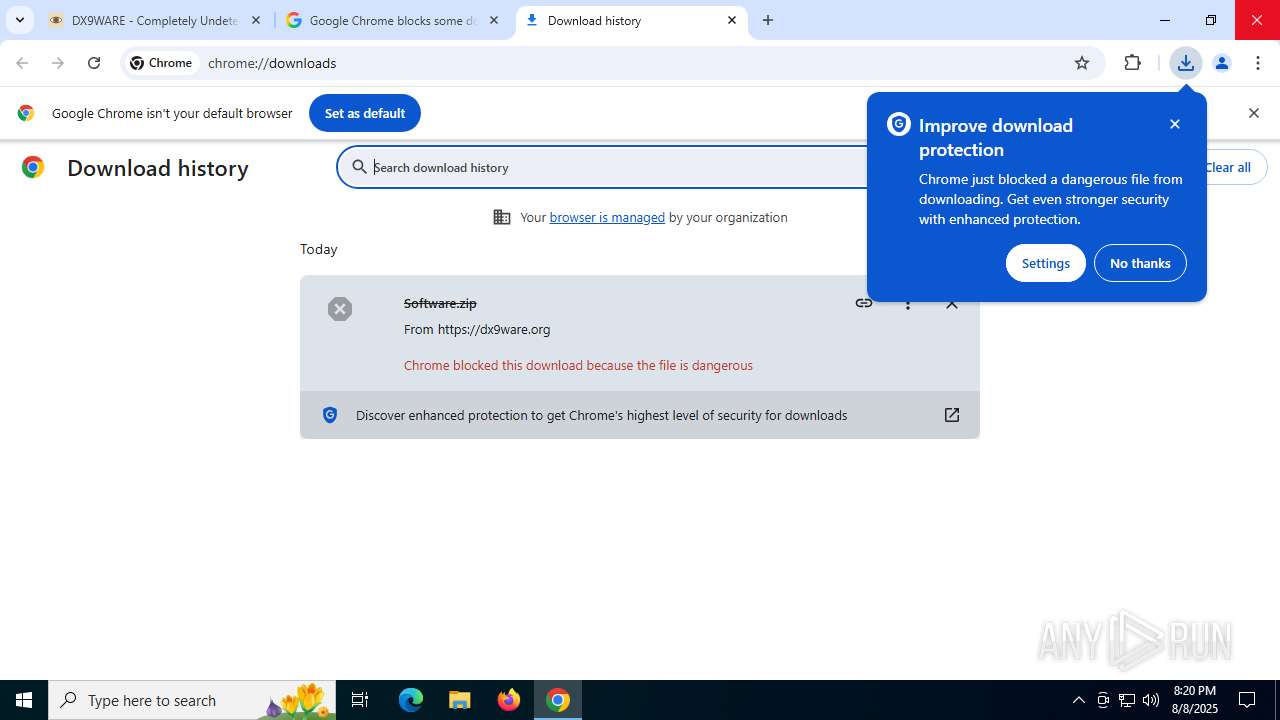Viewport: 1280px width, 720px height.
Task: Click Settings in the protection popup
Action: 1046,263
